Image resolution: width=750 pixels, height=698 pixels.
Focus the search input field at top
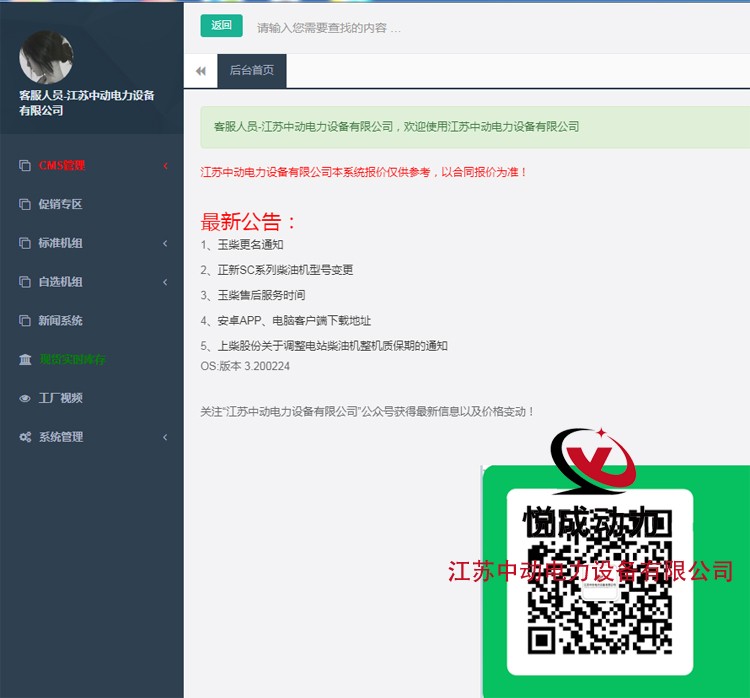[400, 28]
